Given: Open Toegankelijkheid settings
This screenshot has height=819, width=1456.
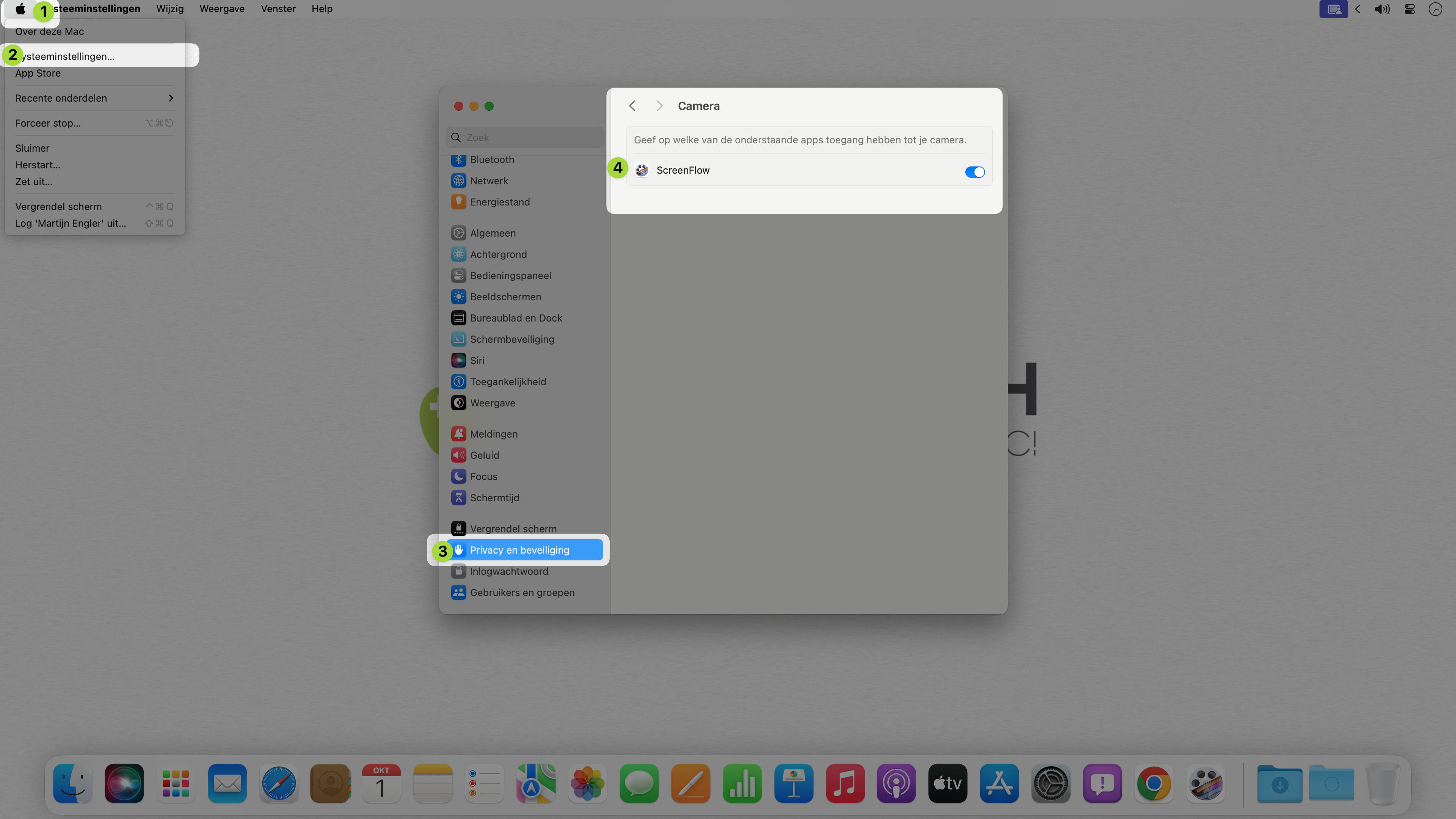Looking at the screenshot, I should (524, 382).
